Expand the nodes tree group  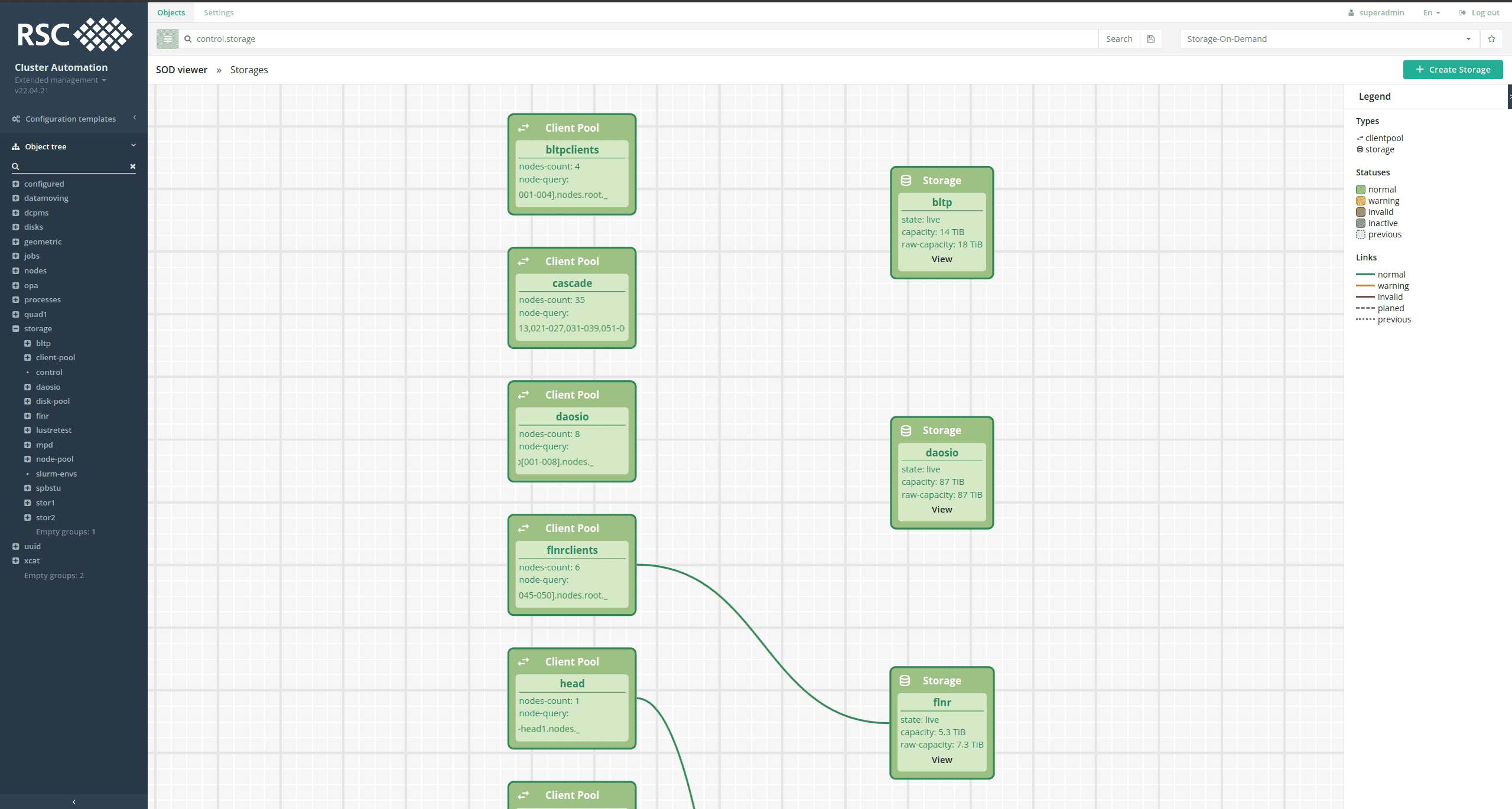[x=16, y=270]
